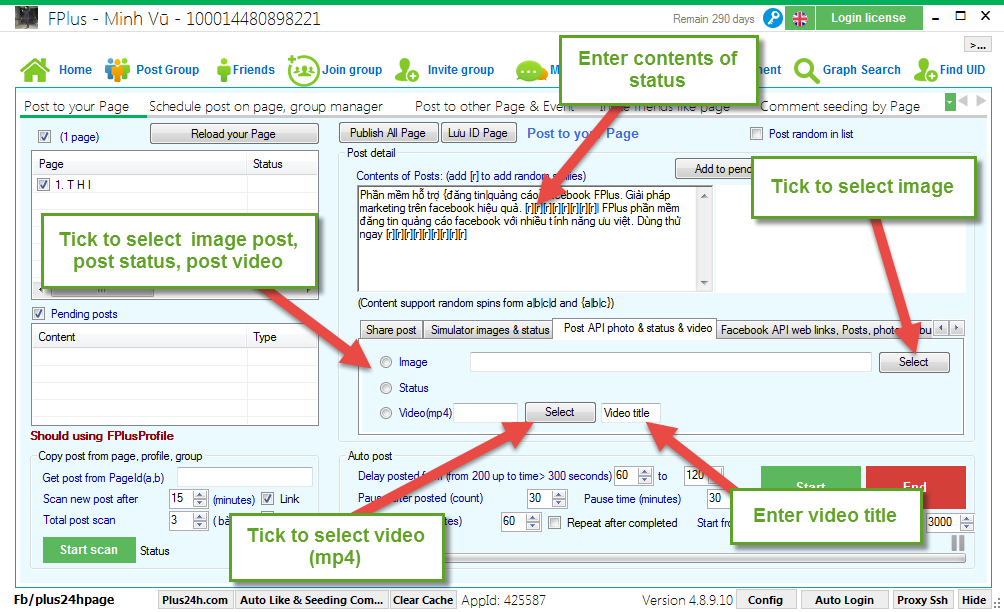
Task: Click the green Friends person icon
Action: 223,70
